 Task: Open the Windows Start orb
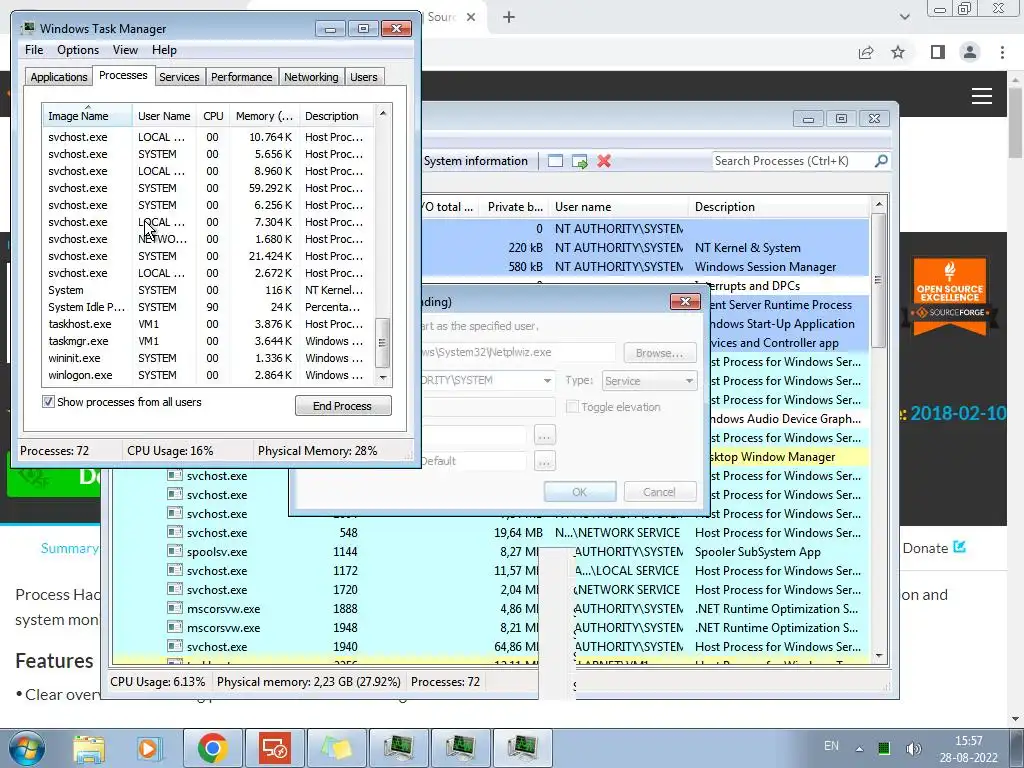point(27,748)
